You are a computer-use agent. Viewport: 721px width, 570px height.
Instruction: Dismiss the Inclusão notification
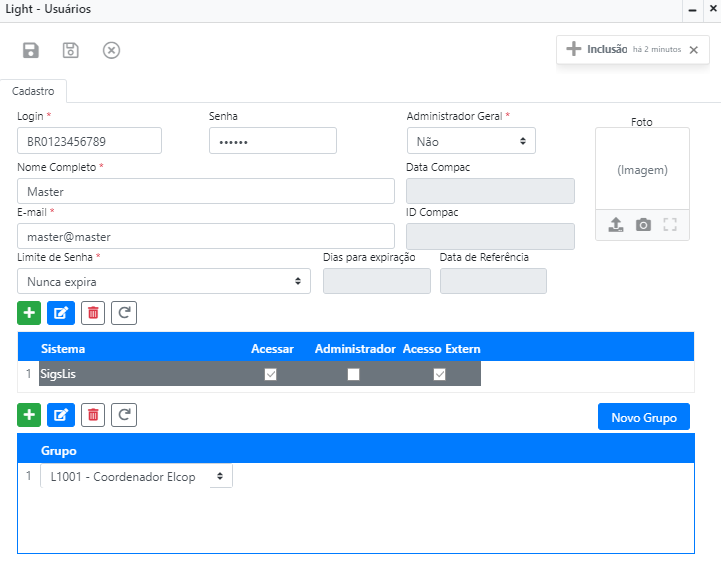693,50
